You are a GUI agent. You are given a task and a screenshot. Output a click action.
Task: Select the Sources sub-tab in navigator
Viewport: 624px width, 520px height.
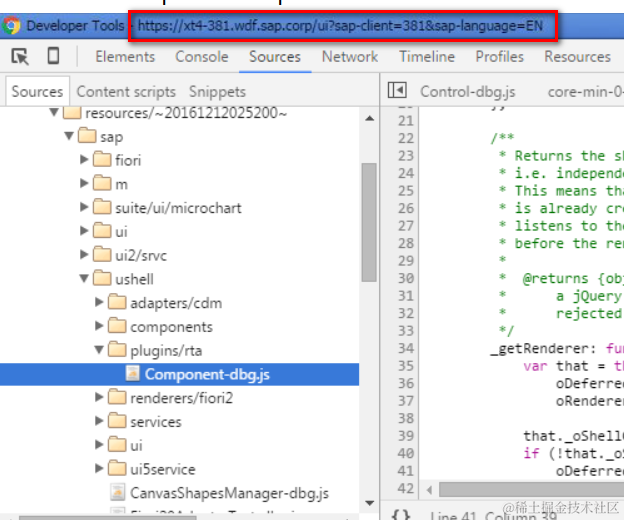click(37, 92)
